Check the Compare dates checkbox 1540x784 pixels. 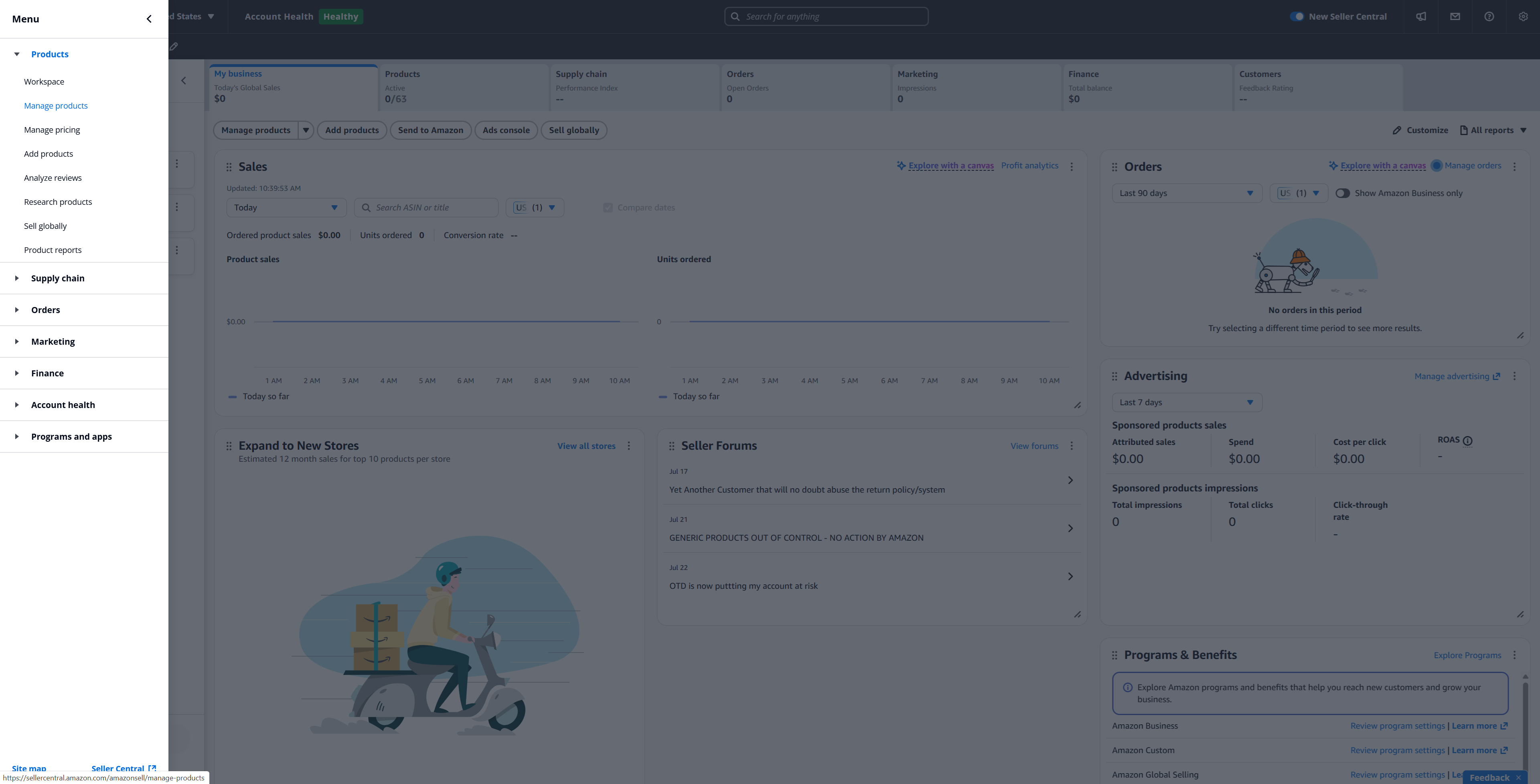[x=608, y=207]
